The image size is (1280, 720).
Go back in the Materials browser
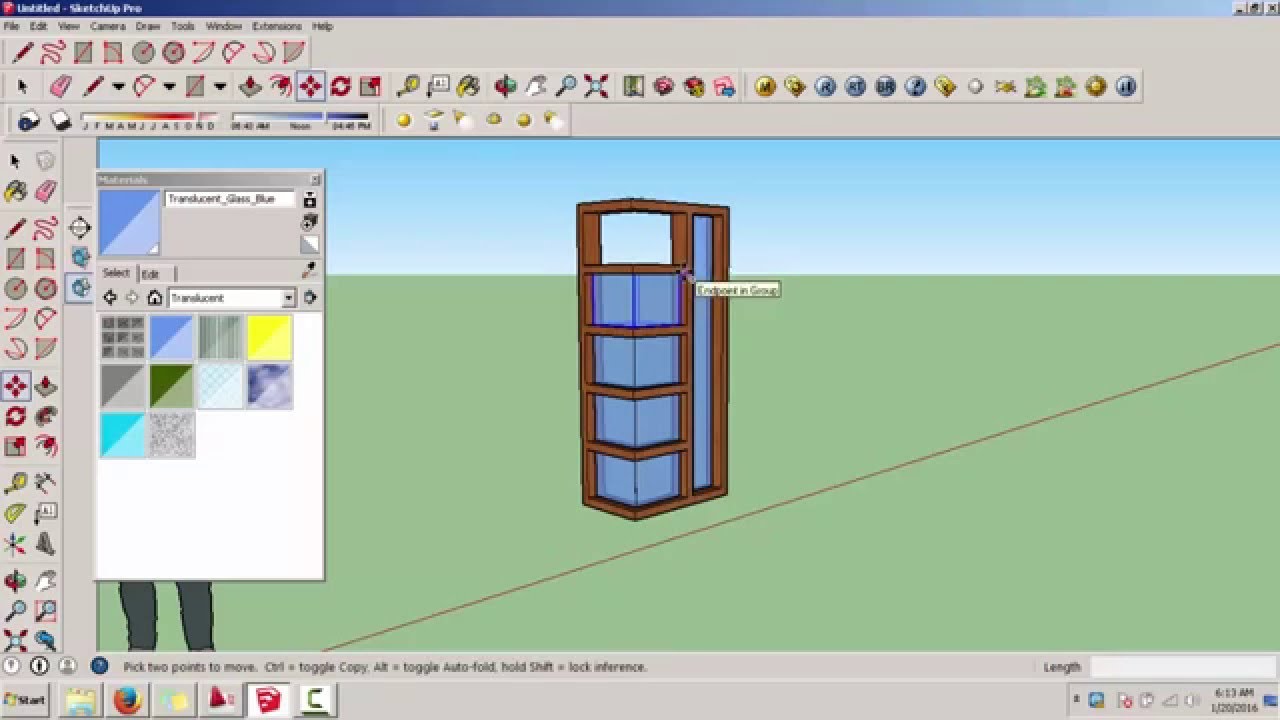point(110,298)
